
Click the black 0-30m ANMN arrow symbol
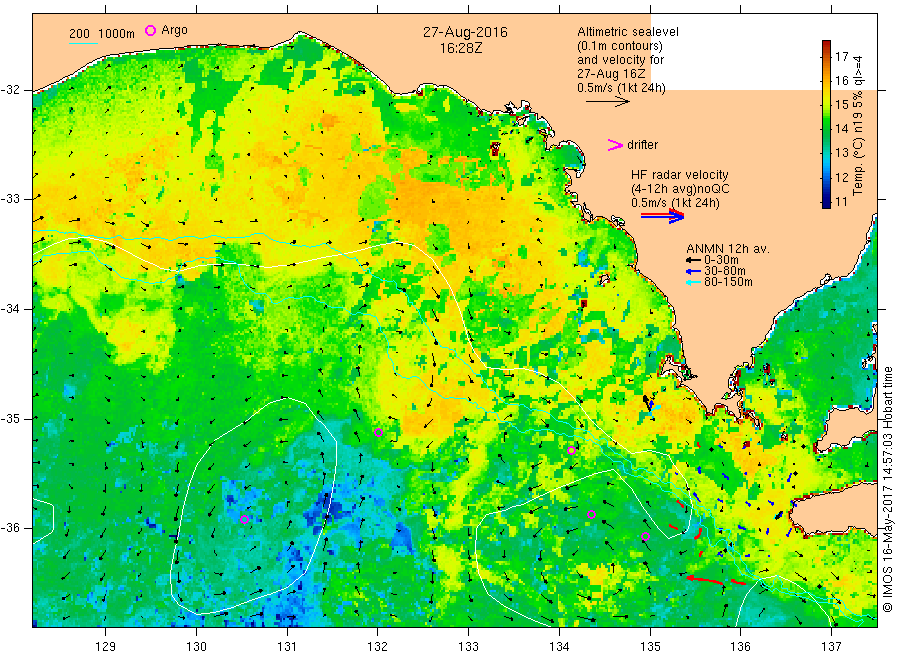[694, 260]
